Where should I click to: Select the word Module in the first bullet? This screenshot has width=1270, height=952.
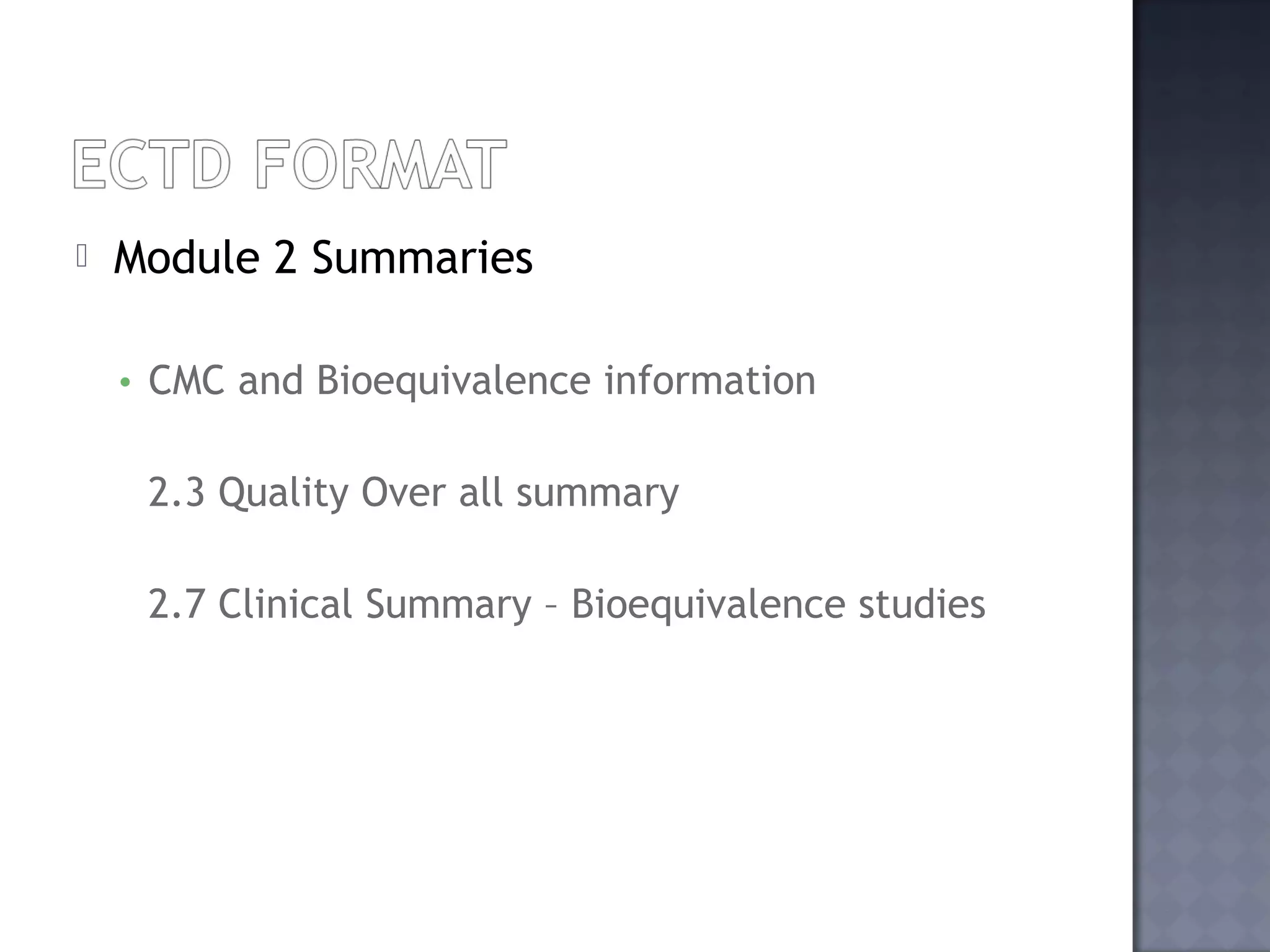(x=187, y=257)
